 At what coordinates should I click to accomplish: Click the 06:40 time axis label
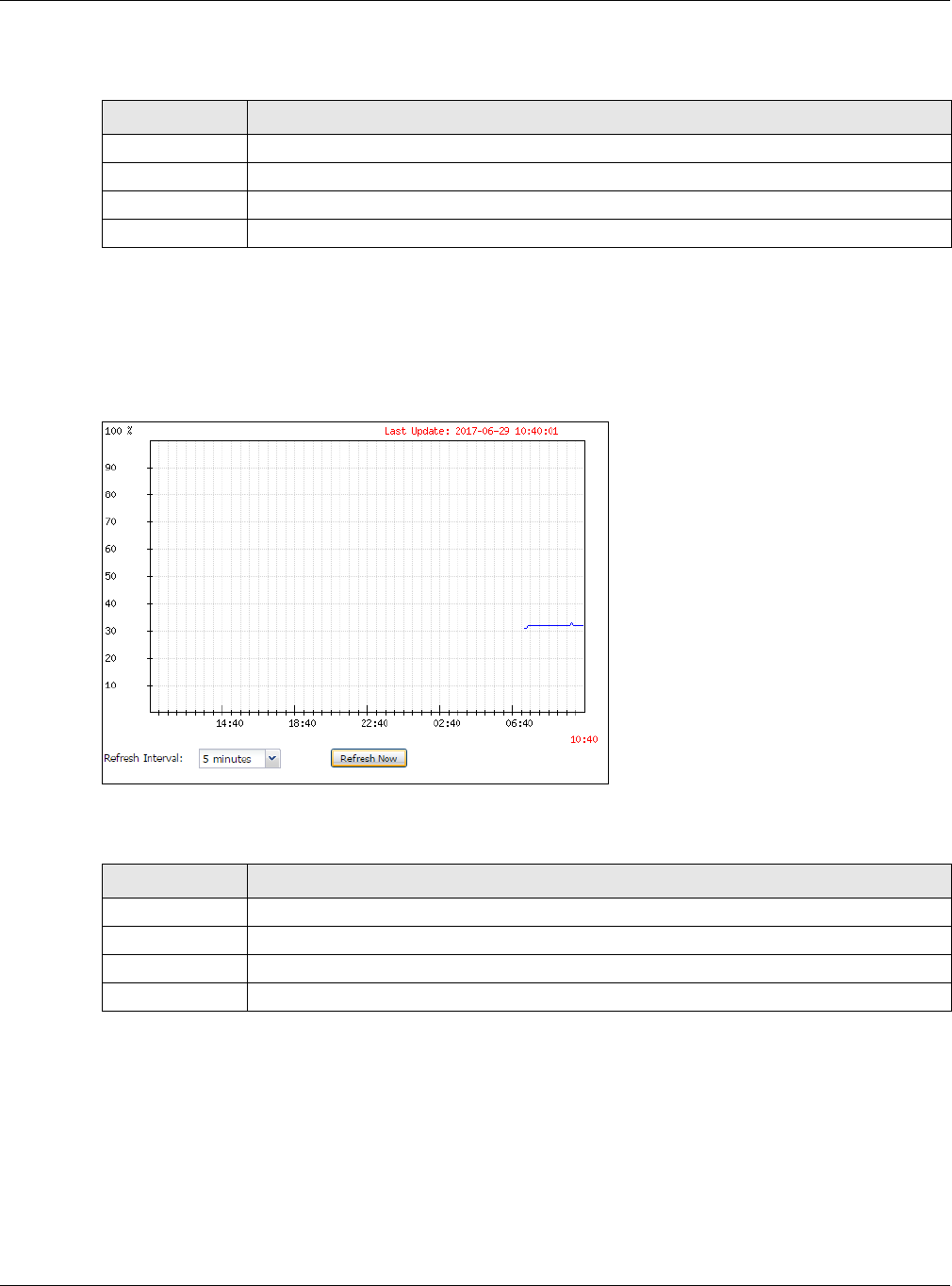click(519, 724)
